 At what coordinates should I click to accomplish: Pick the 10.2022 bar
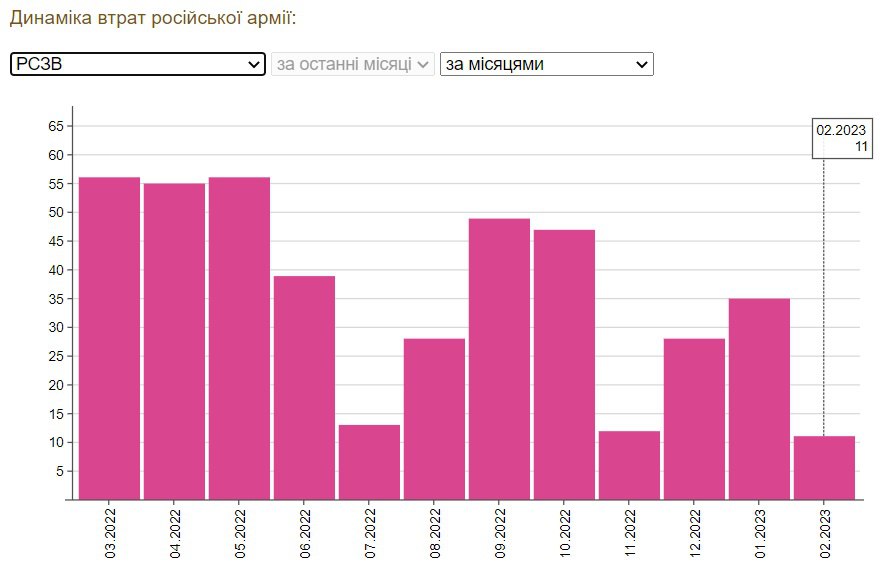point(564,365)
